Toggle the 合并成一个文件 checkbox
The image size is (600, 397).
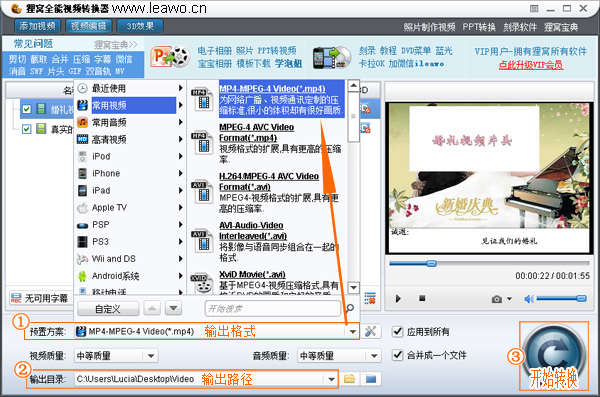tap(398, 355)
